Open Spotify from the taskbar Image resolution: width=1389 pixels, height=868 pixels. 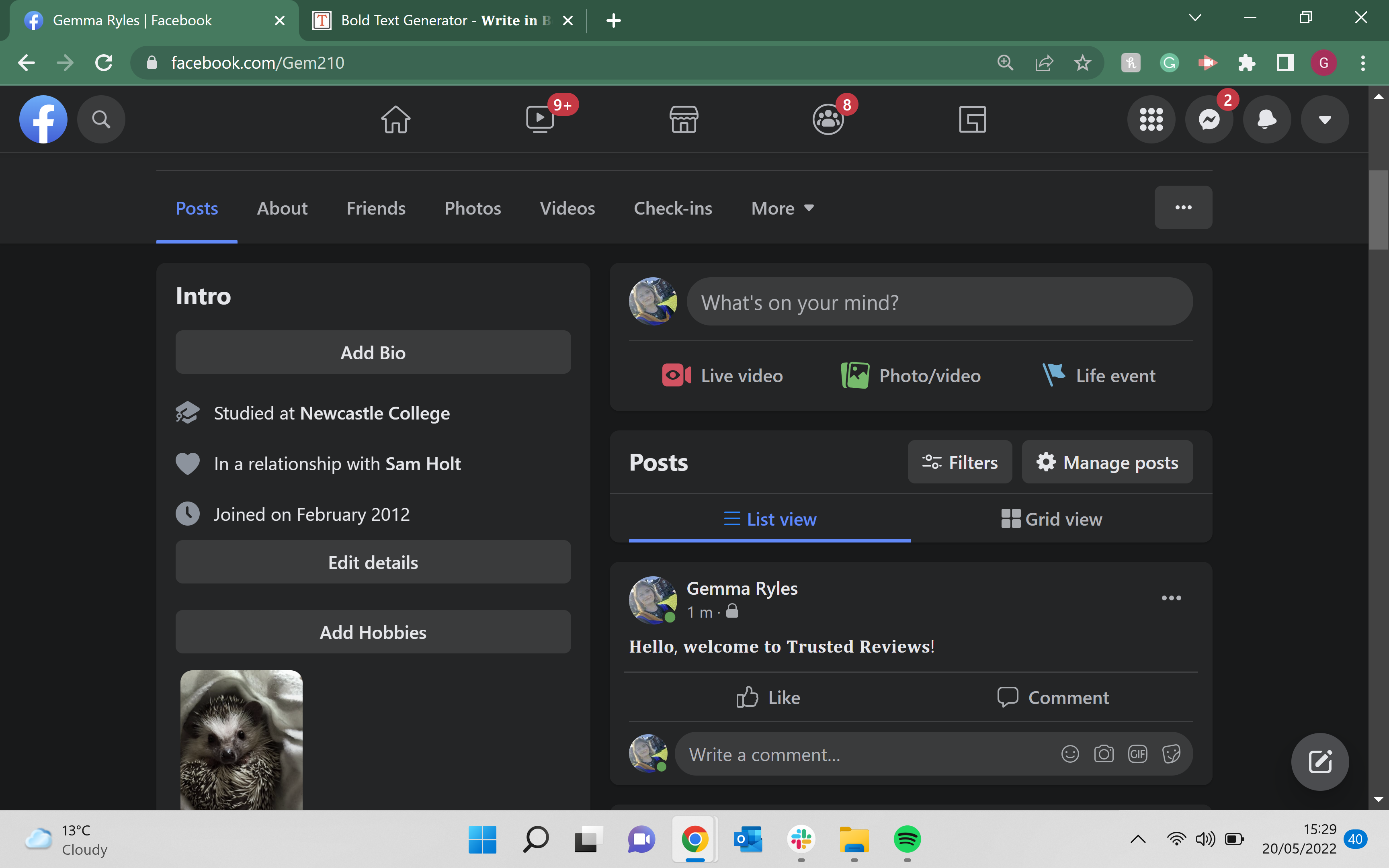coord(907,839)
